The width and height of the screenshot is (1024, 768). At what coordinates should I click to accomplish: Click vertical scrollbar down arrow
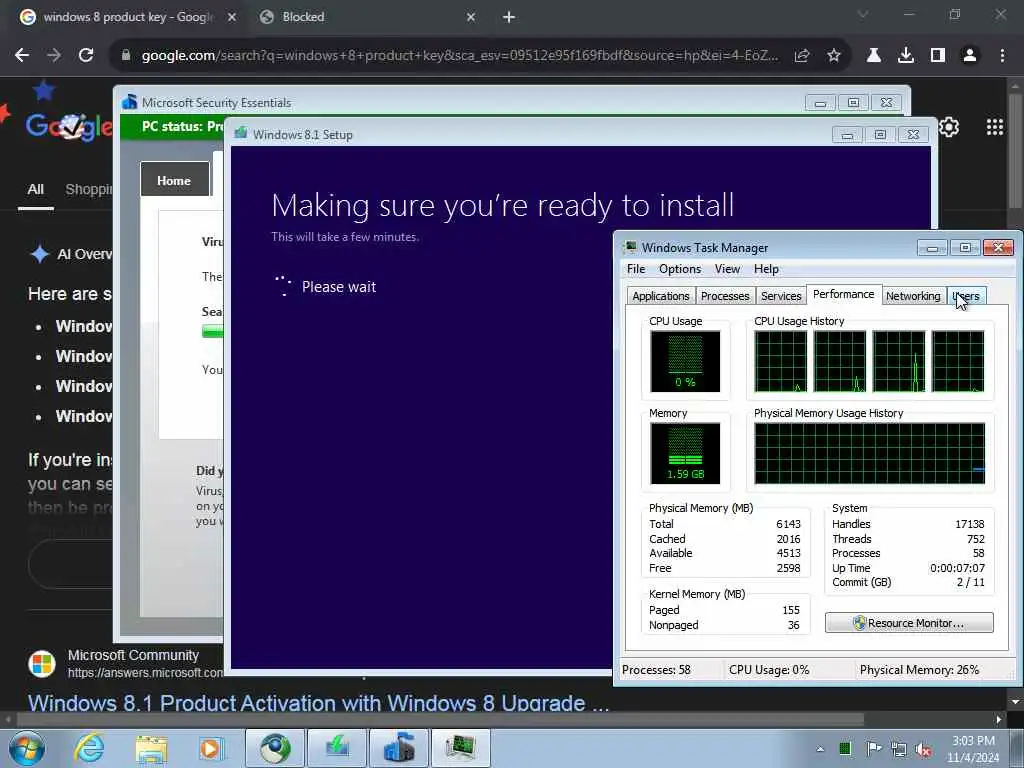1016,701
